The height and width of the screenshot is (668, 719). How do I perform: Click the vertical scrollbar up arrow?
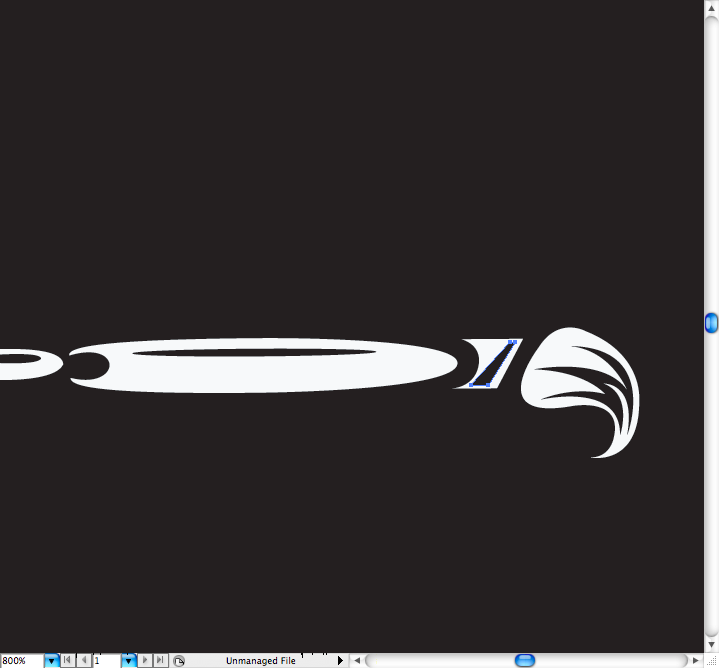pos(711,8)
